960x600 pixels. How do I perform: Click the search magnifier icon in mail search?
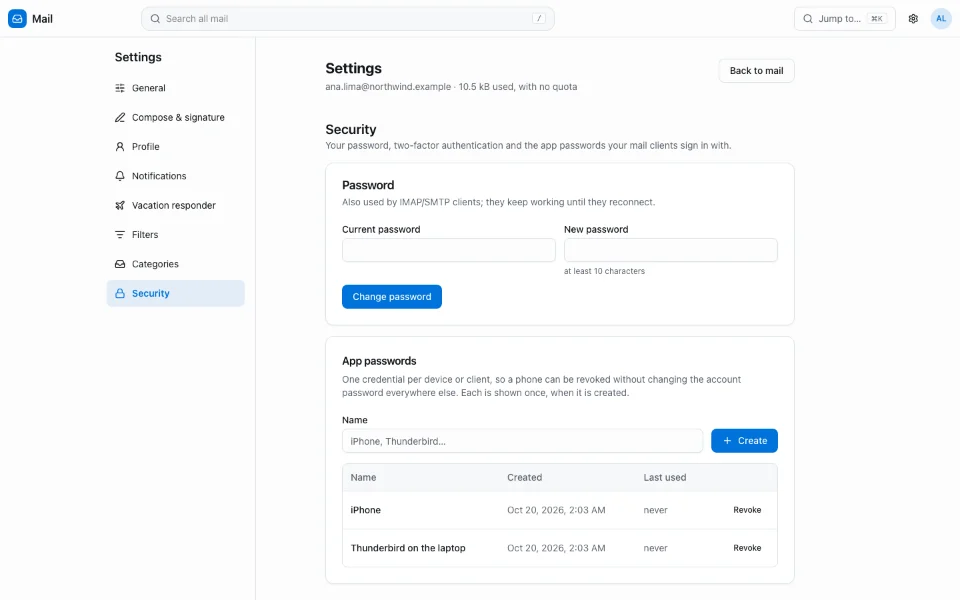(x=156, y=18)
